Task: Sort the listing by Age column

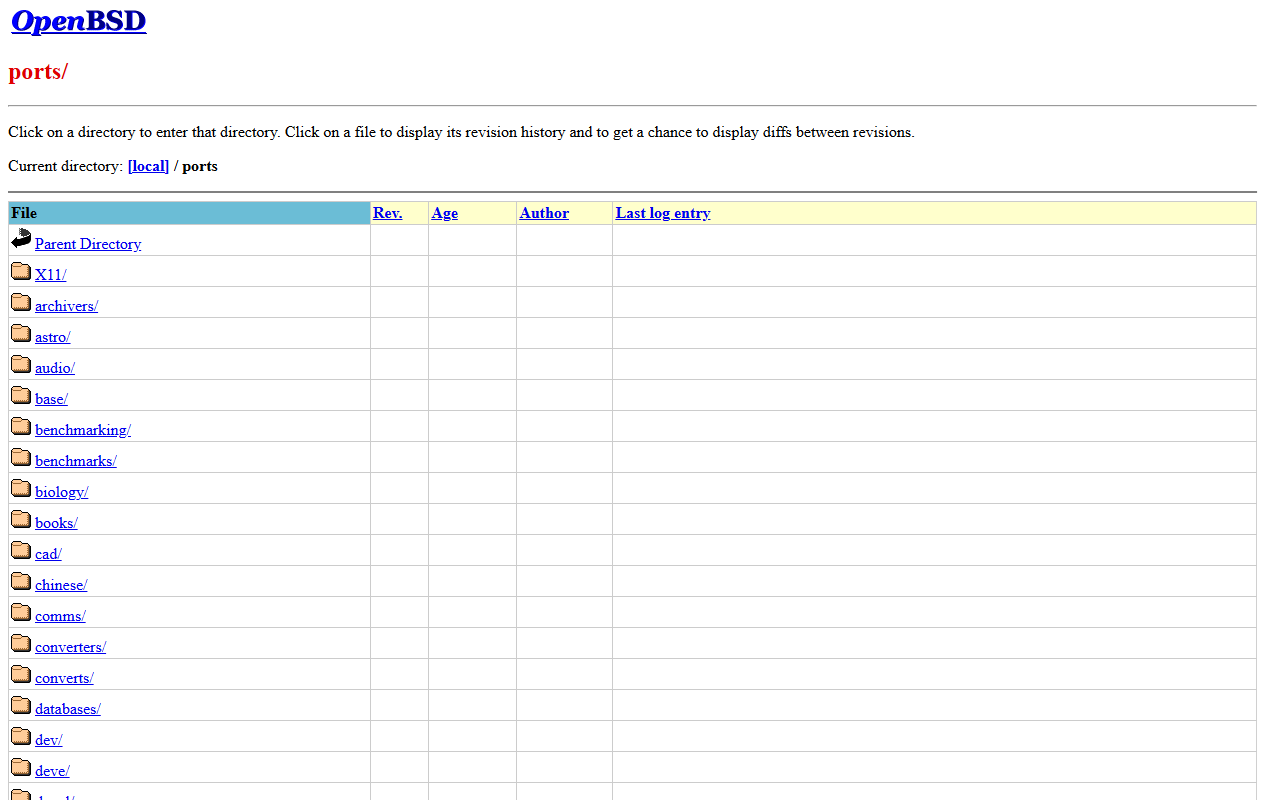Action: 444,213
